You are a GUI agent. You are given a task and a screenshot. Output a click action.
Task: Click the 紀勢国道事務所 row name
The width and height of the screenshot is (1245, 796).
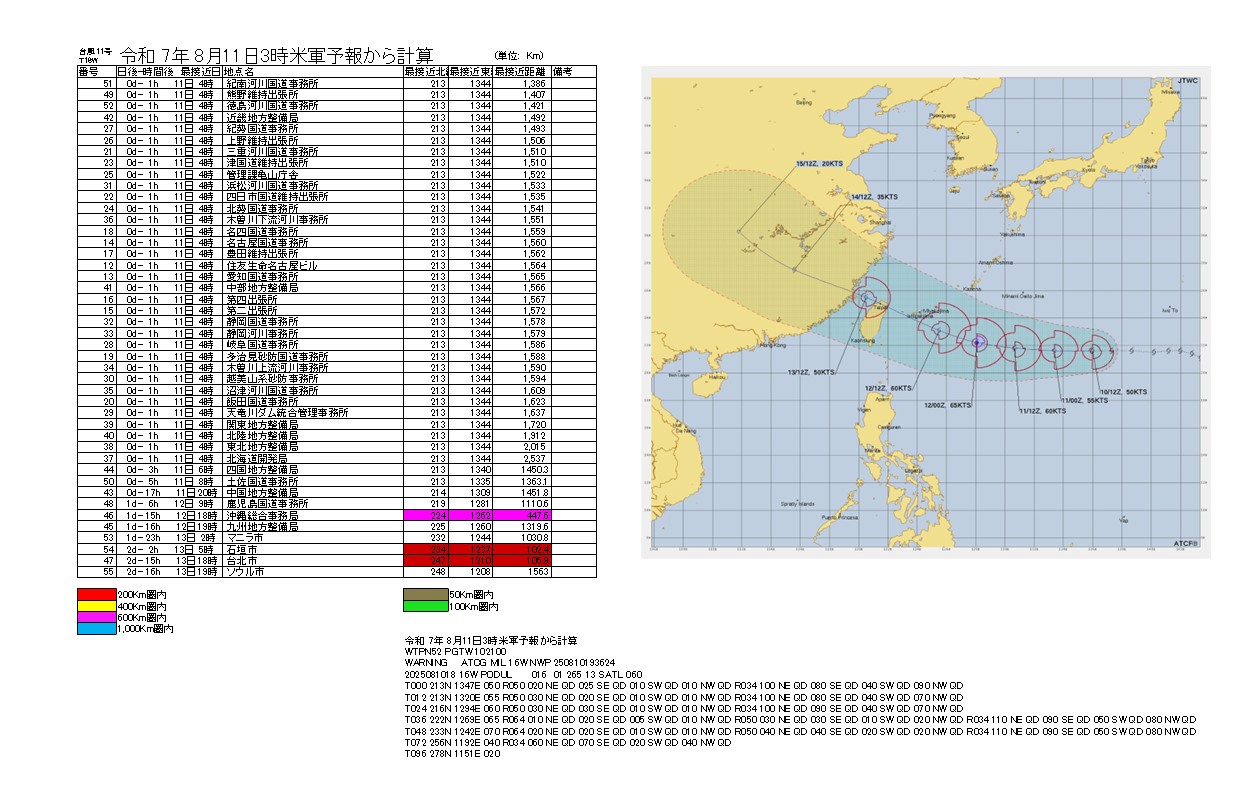coord(262,127)
